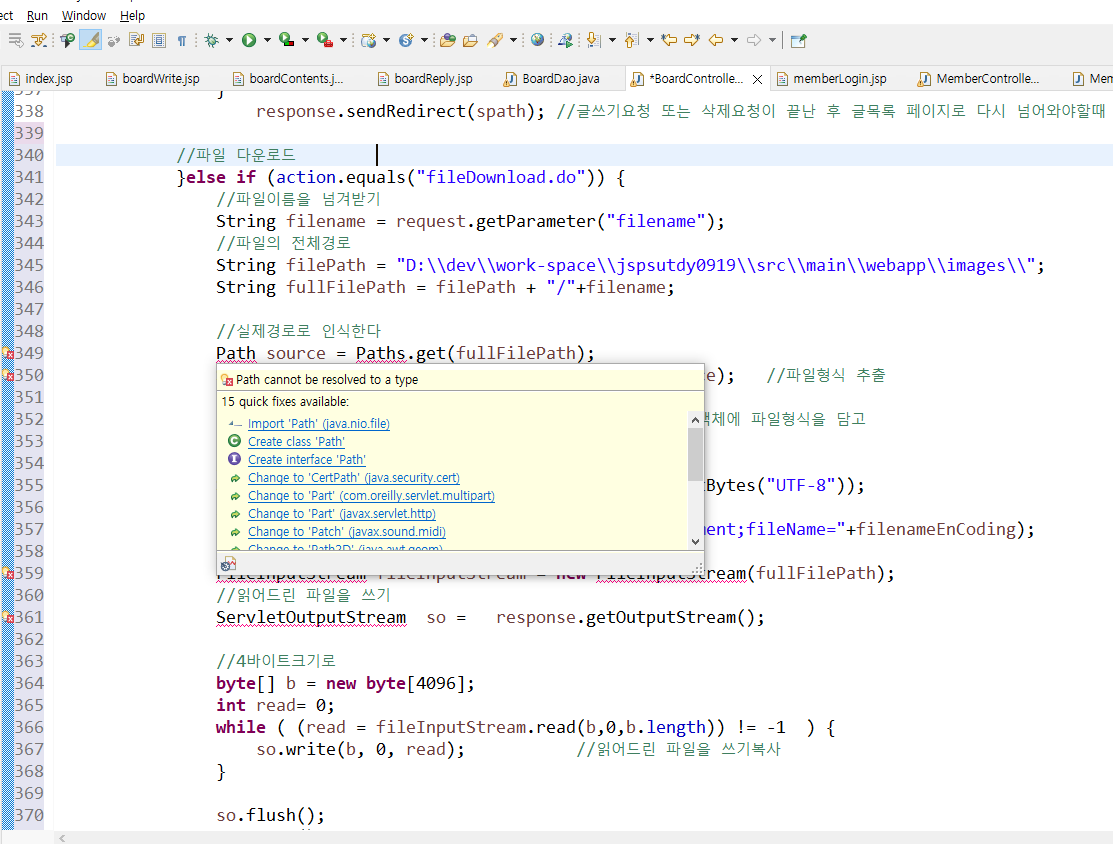Image resolution: width=1113 pixels, height=844 pixels.
Task: Click the Back navigation yellow arrow
Action: (x=716, y=40)
